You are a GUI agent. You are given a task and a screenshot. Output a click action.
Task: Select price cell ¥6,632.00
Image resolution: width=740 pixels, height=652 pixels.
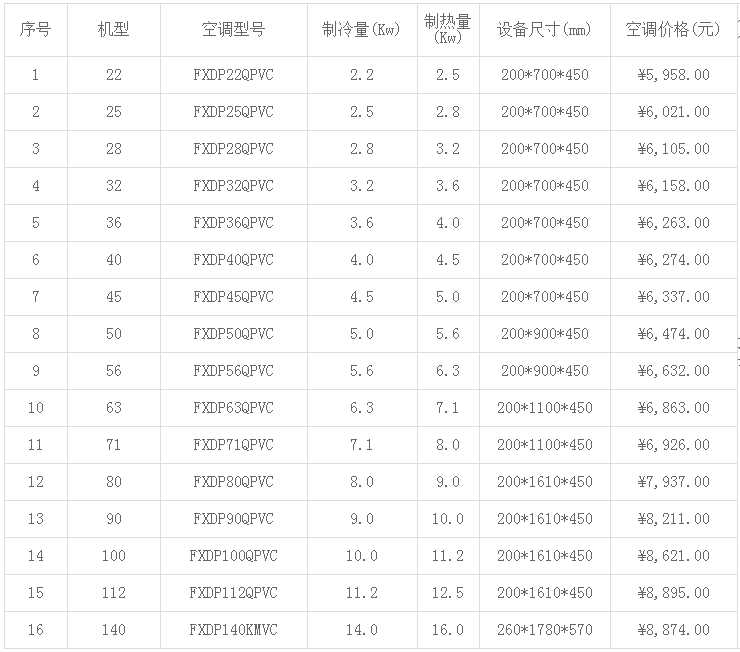pyautogui.click(x=673, y=371)
